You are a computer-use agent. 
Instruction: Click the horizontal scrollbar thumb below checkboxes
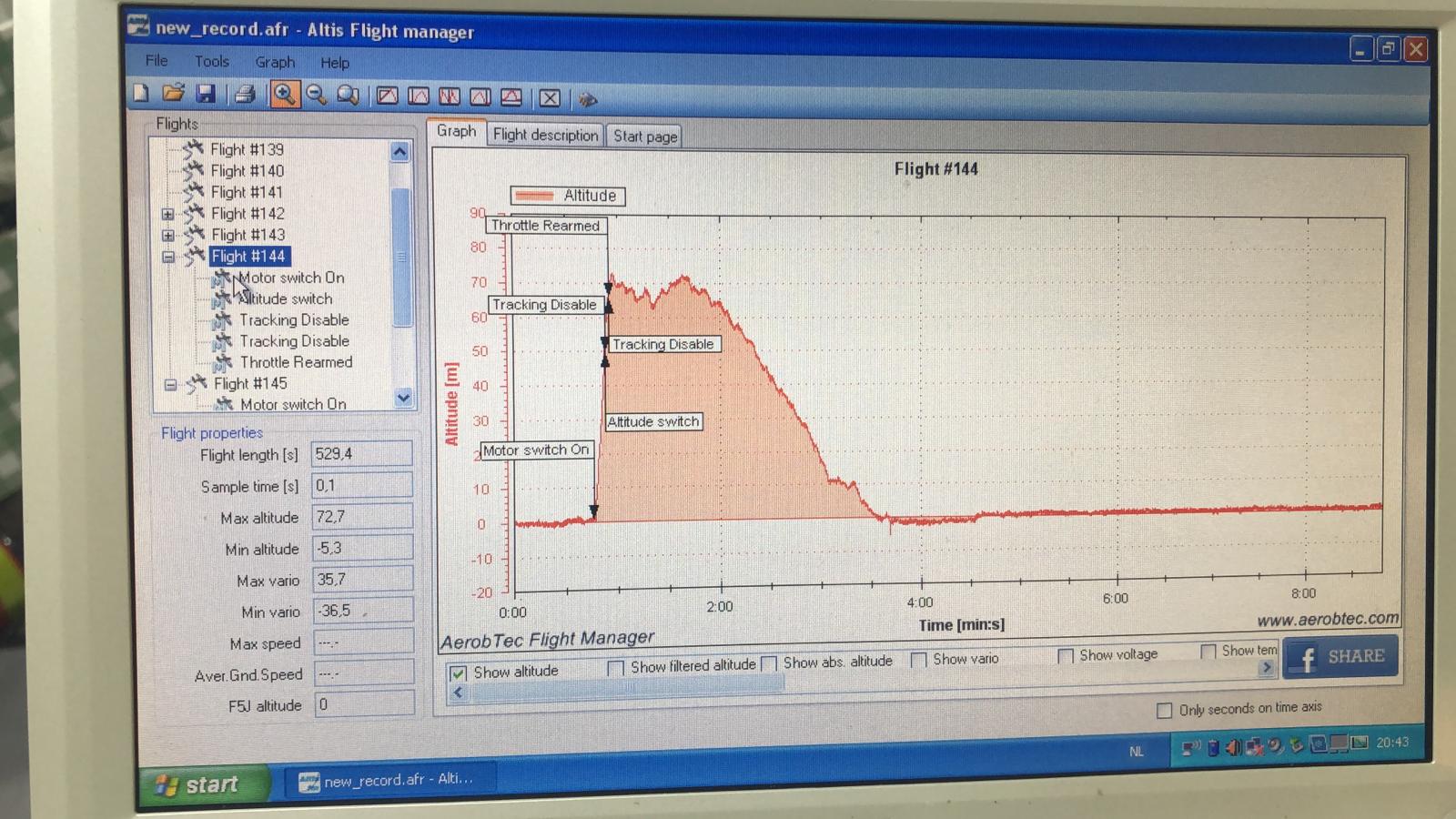click(x=626, y=687)
